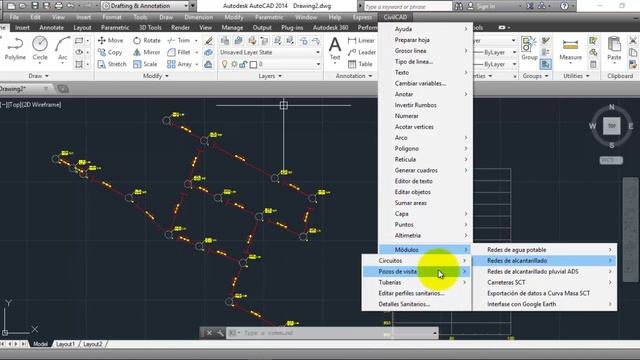The width and height of the screenshot is (640, 360).
Task: Click the Copy tool in Modify panel
Action: point(110,52)
